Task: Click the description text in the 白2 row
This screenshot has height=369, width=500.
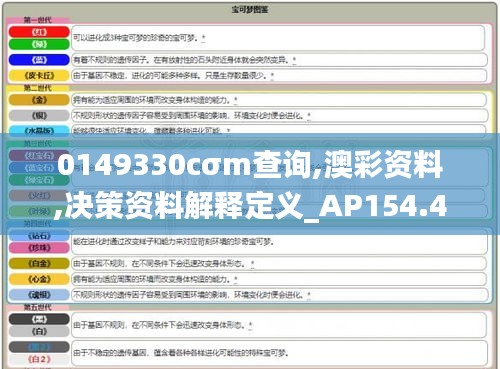Action: pyautogui.click(x=181, y=353)
